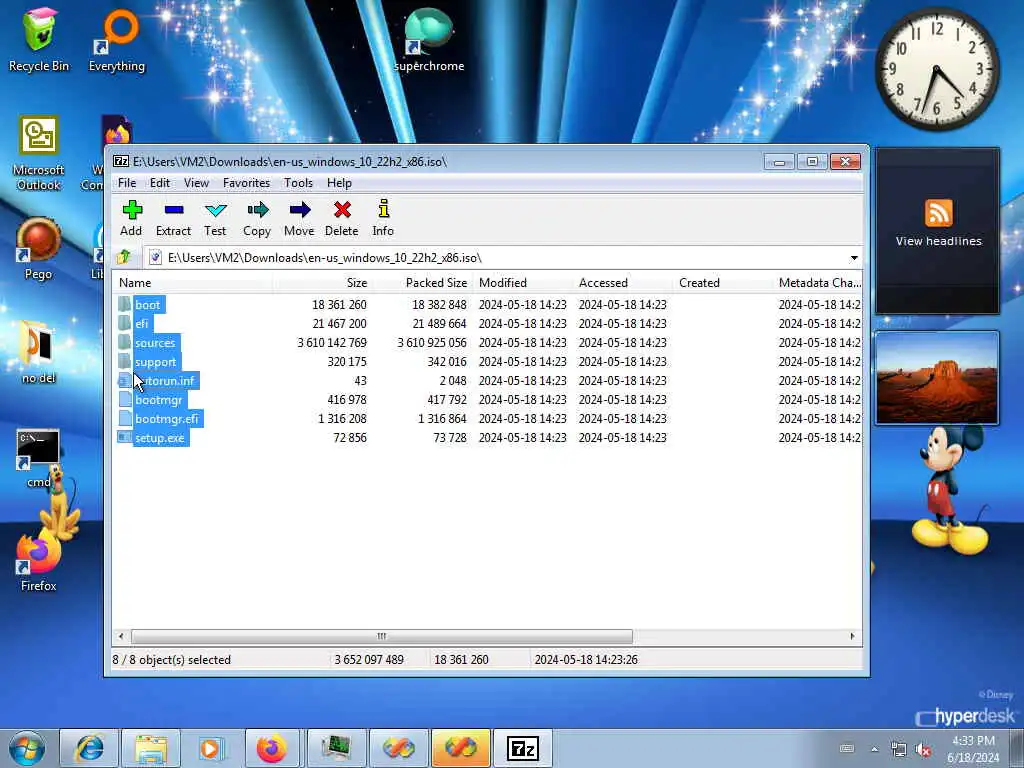Click the Extract toolbar icon

point(174,210)
